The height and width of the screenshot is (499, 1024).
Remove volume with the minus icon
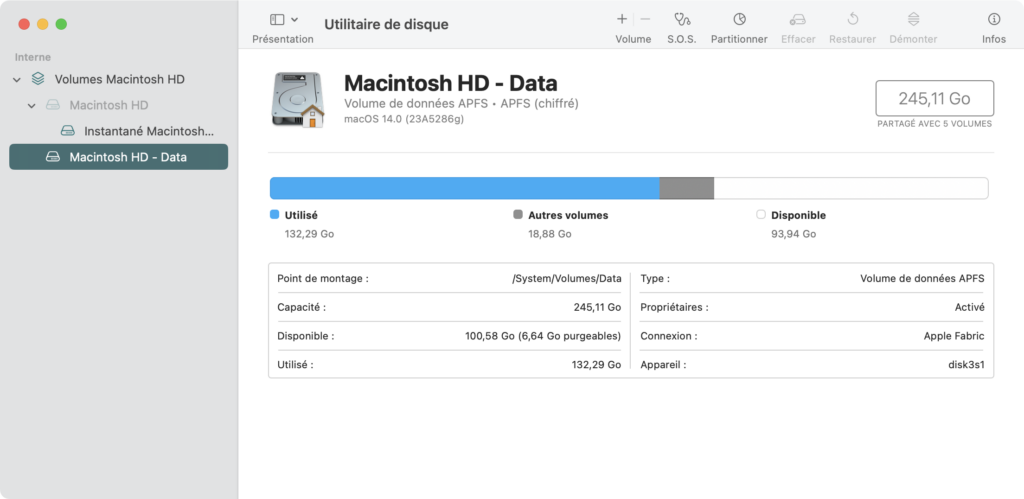tap(645, 20)
